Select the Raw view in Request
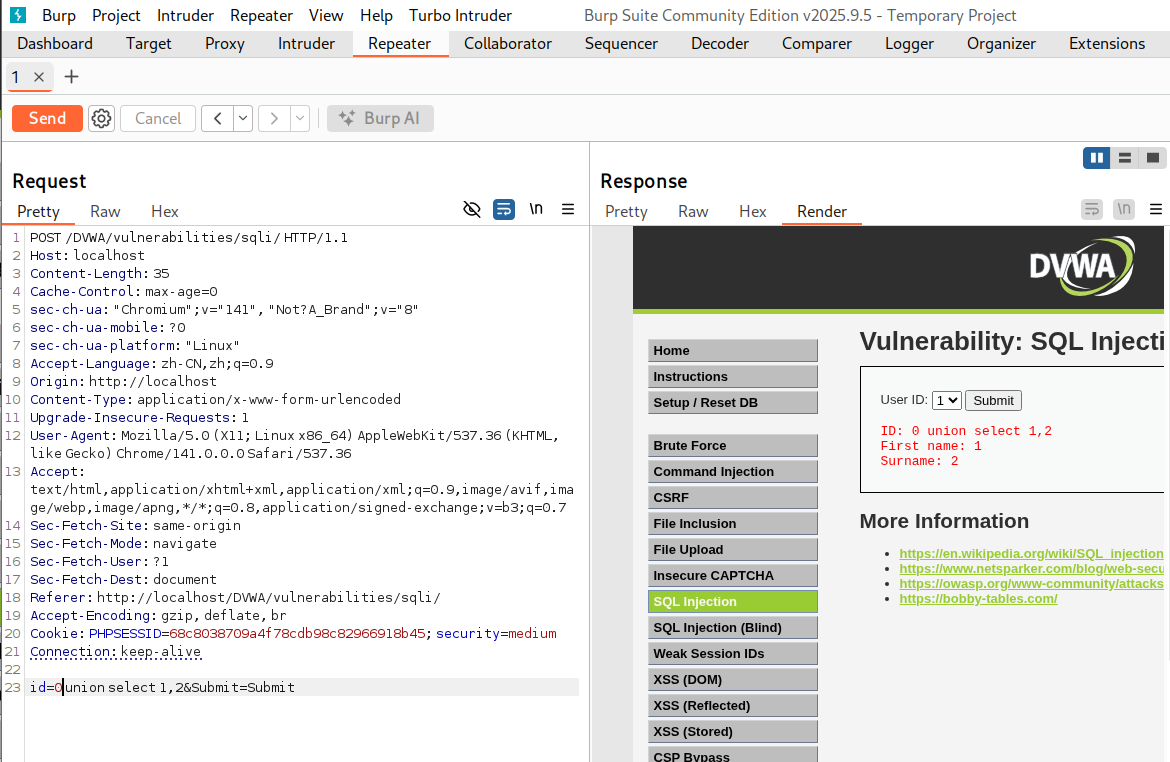This screenshot has width=1170, height=762. pyautogui.click(x=105, y=211)
